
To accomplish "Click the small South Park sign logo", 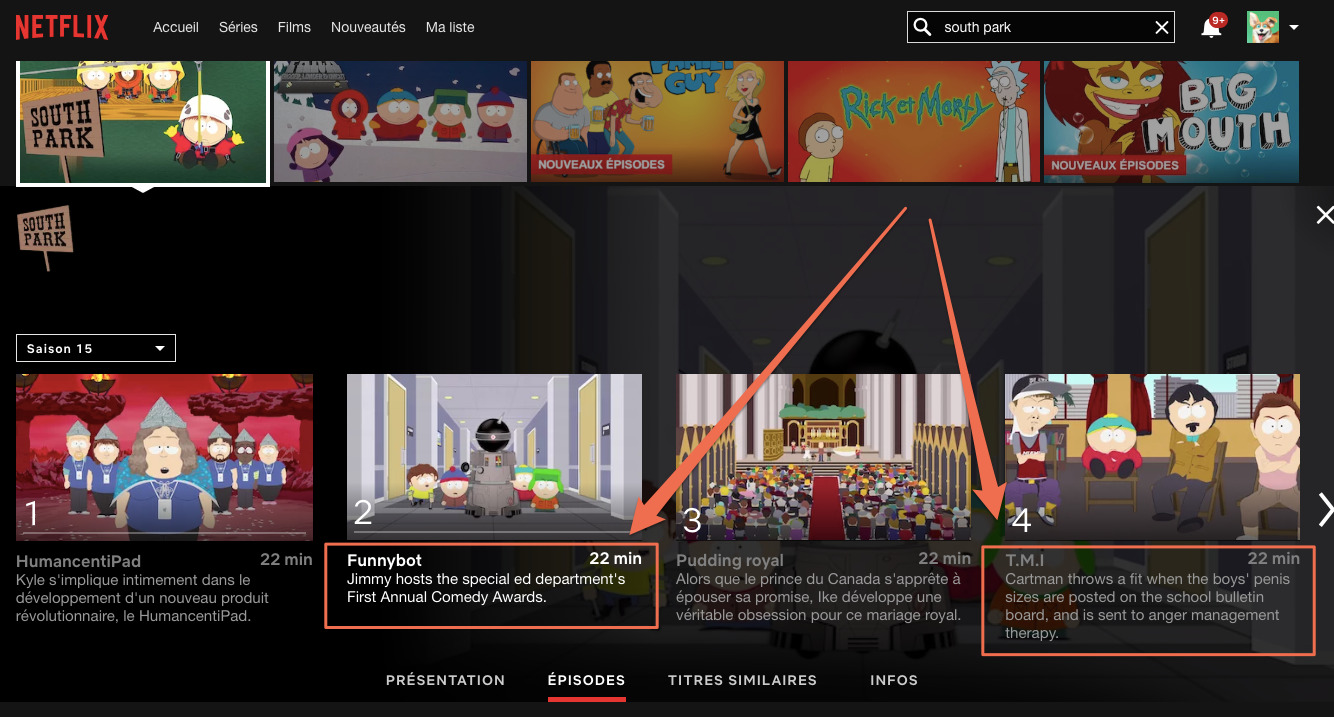I will pos(44,236).
